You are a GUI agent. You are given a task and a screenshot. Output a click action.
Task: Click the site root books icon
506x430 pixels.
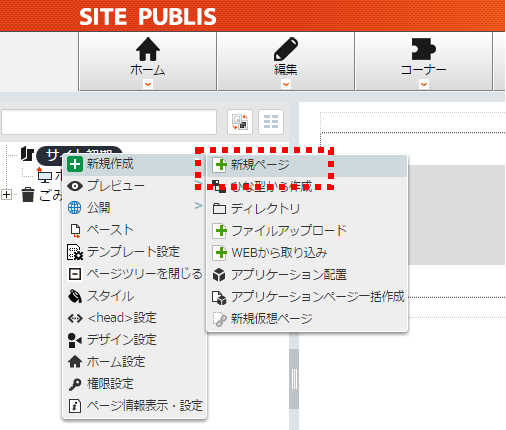(x=27, y=154)
